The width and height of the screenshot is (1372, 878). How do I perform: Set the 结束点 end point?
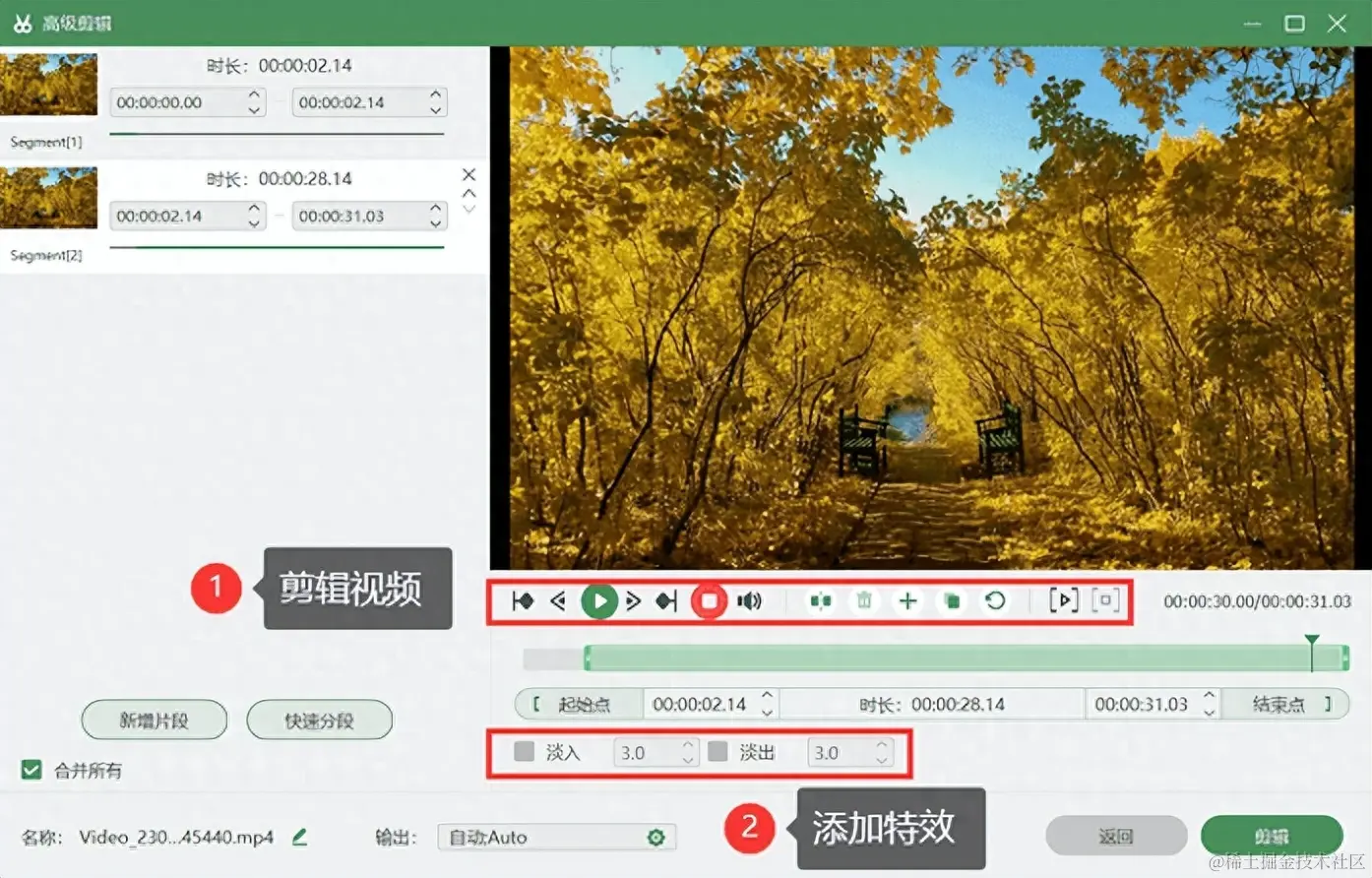(x=1285, y=704)
